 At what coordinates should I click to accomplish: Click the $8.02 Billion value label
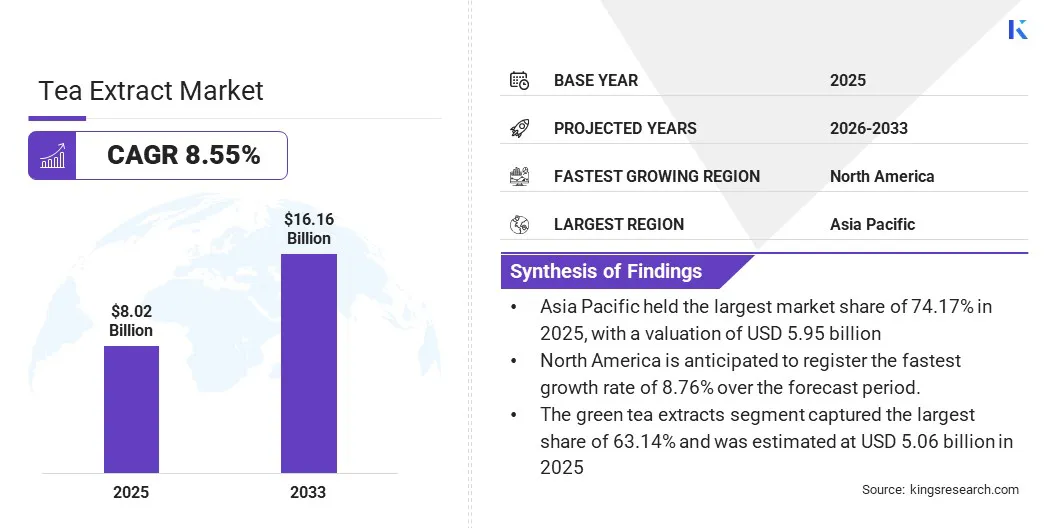pos(131,321)
